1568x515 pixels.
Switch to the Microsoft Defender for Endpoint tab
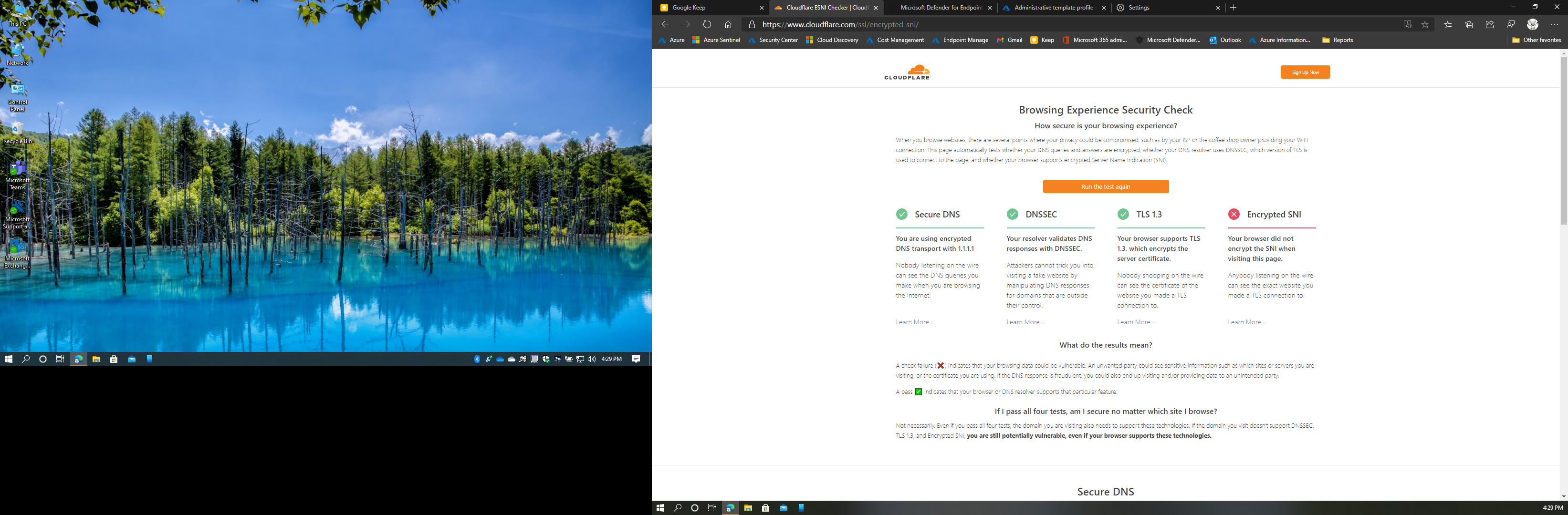[x=941, y=8]
